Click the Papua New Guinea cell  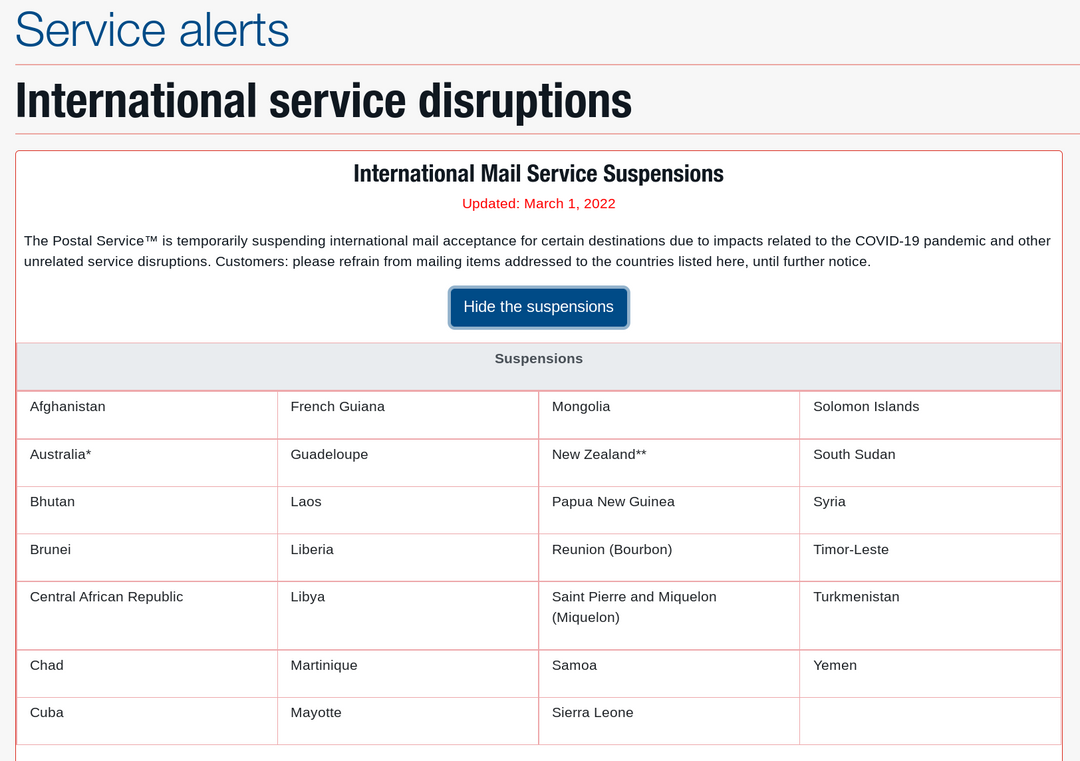(613, 501)
